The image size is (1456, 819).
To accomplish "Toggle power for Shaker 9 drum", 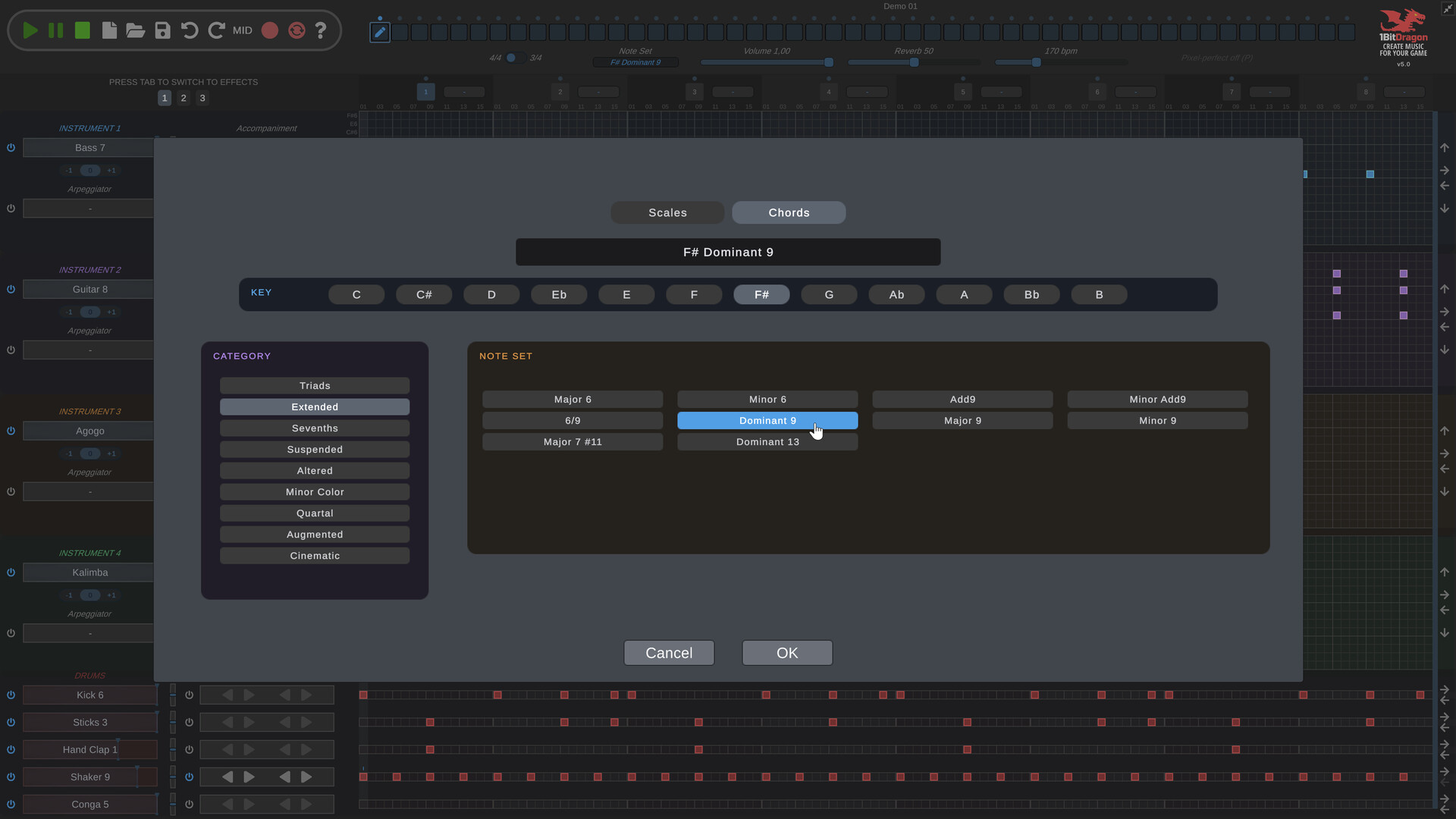I will point(11,777).
